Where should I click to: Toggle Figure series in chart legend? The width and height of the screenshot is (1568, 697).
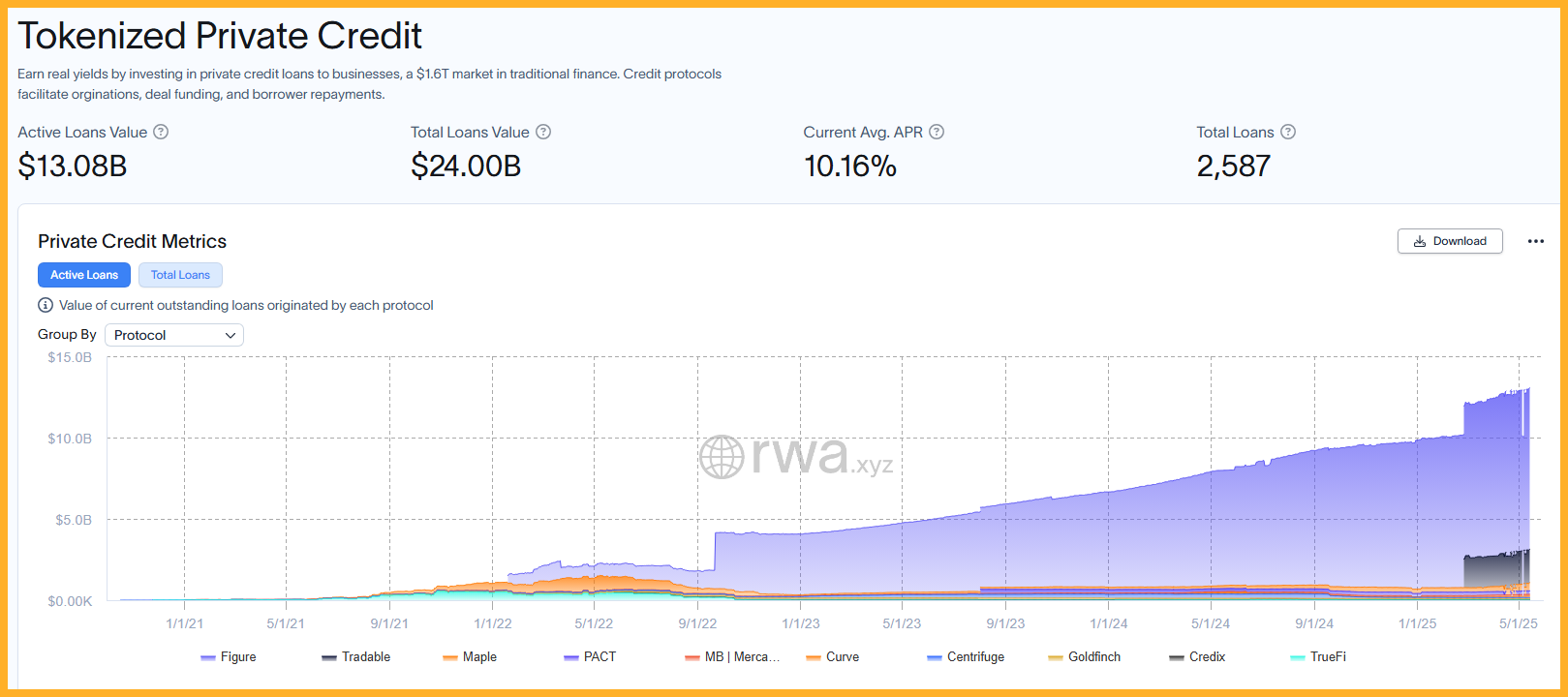click(x=229, y=656)
